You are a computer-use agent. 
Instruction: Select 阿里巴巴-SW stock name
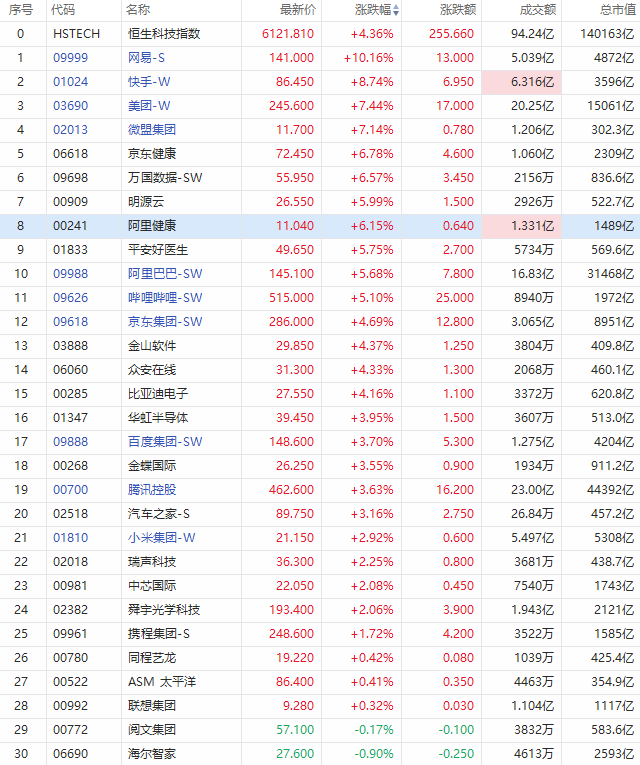165,274
